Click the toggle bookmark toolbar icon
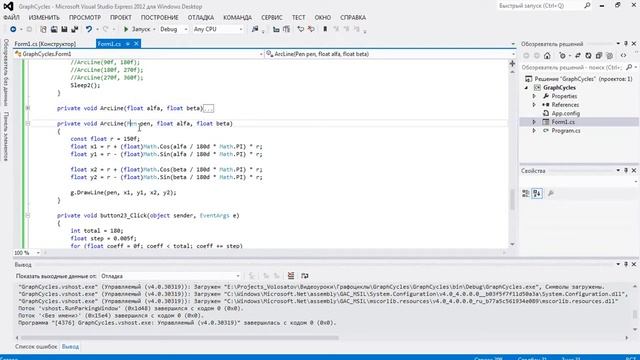The image size is (640, 360). 325,29
